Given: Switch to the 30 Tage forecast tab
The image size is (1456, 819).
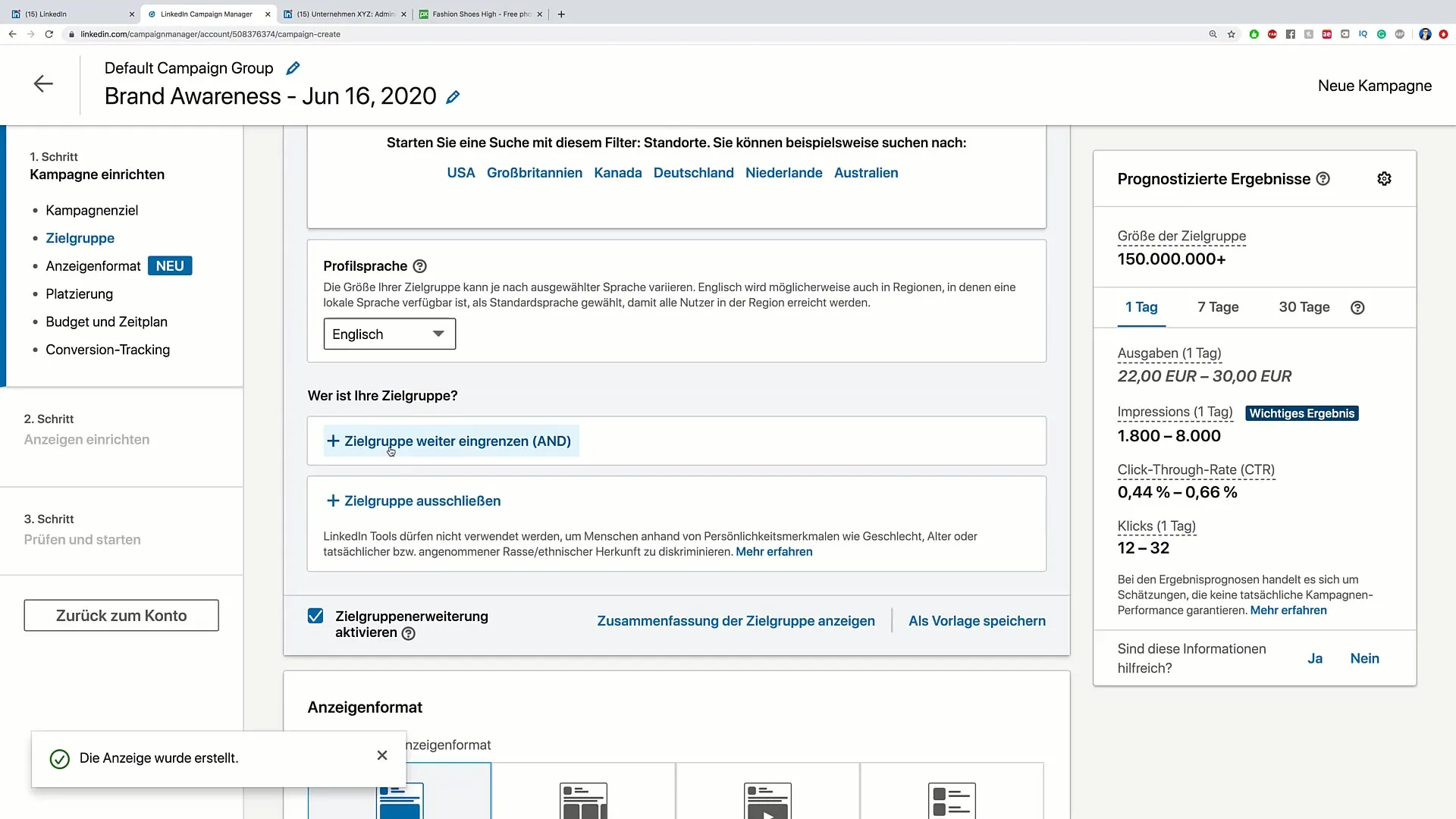Looking at the screenshot, I should pos(1304,307).
